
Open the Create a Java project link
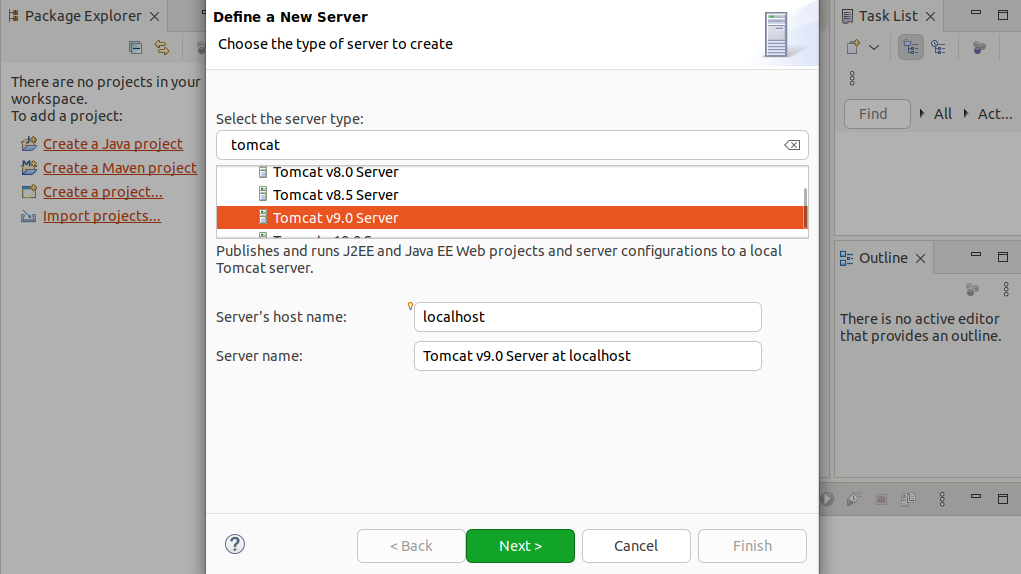(113, 143)
